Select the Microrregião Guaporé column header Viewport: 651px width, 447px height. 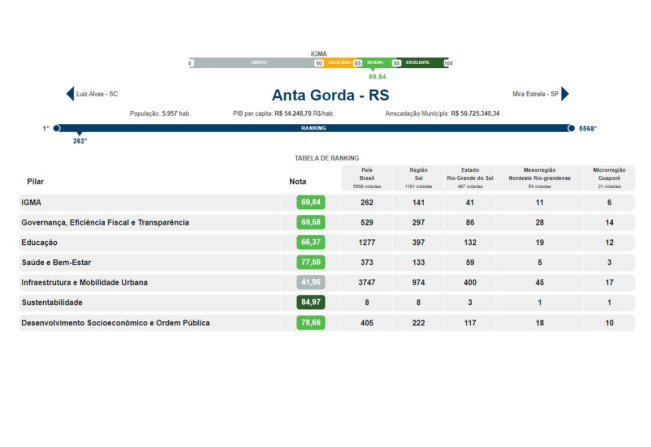pyautogui.click(x=608, y=177)
